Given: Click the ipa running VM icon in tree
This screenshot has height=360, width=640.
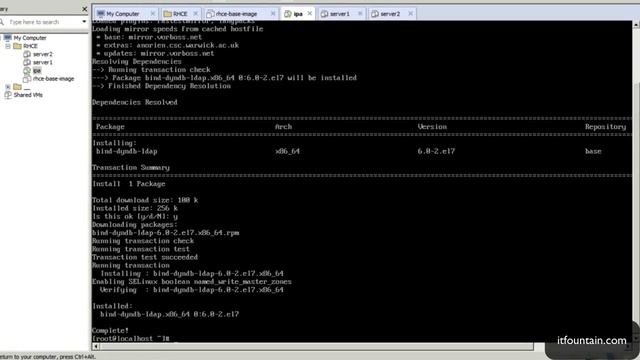Looking at the screenshot, I should point(27,71).
